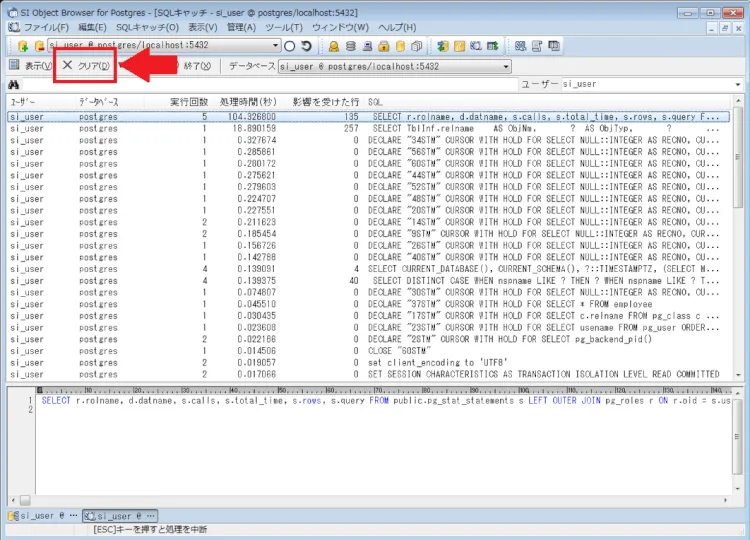Click the SQL list vertical scrollbar up arrow

[x=738, y=101]
